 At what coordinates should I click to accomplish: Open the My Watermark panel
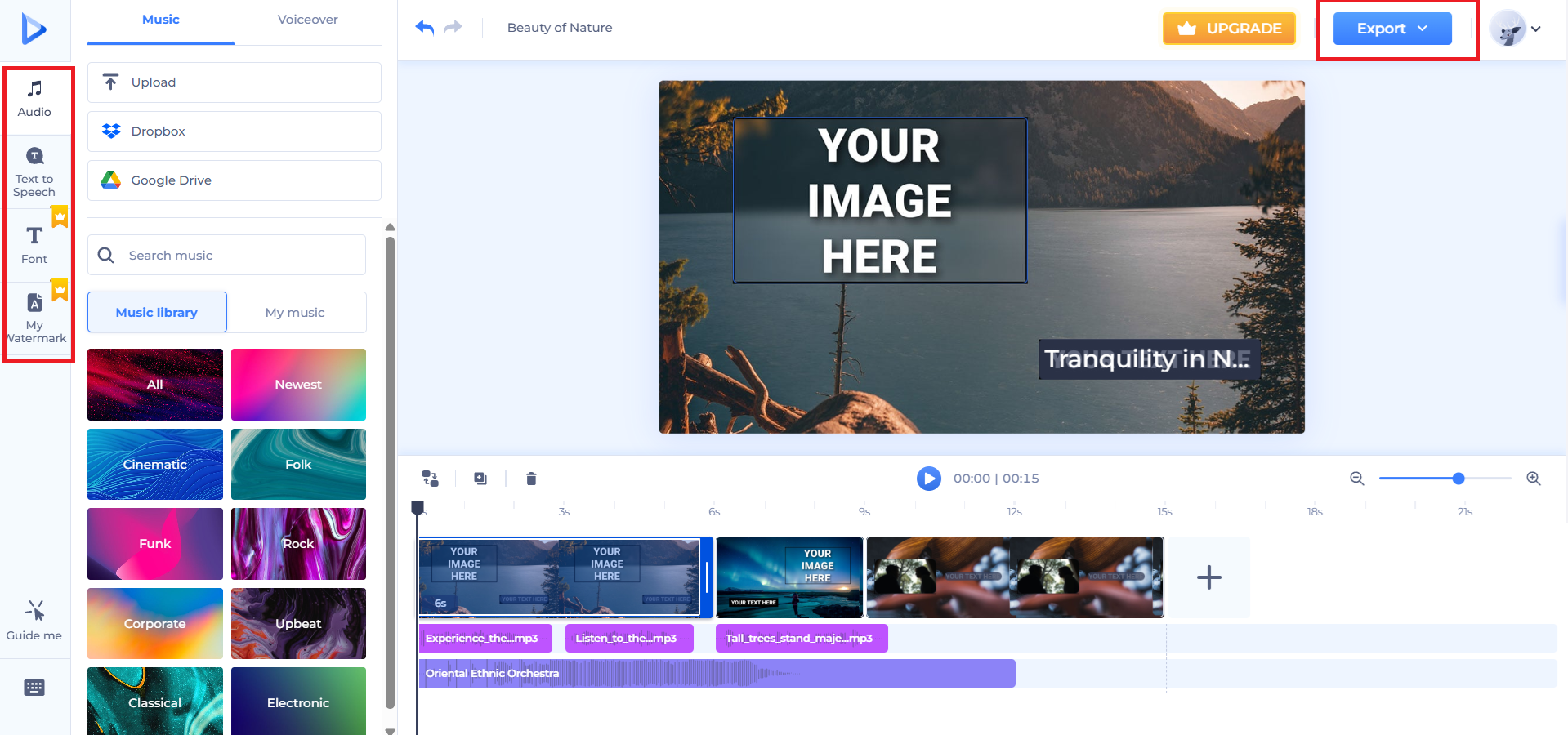[x=34, y=319]
